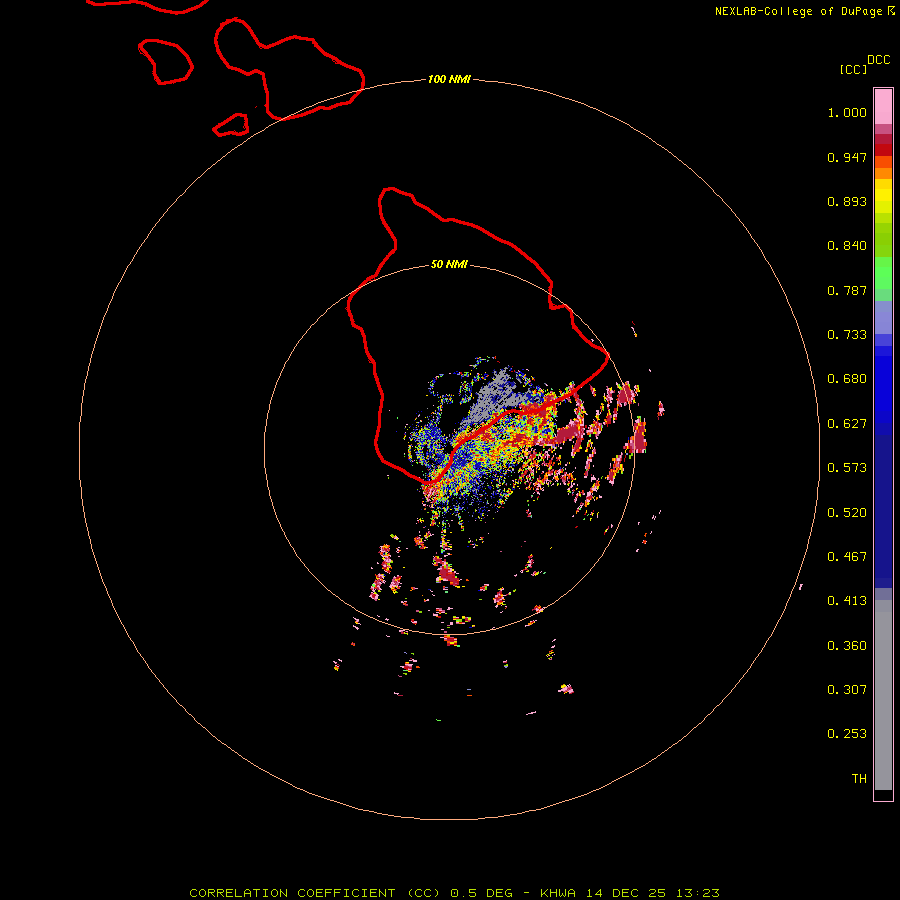900x900 pixels.
Task: Click the 0.360 color scale value
Action: (847, 646)
